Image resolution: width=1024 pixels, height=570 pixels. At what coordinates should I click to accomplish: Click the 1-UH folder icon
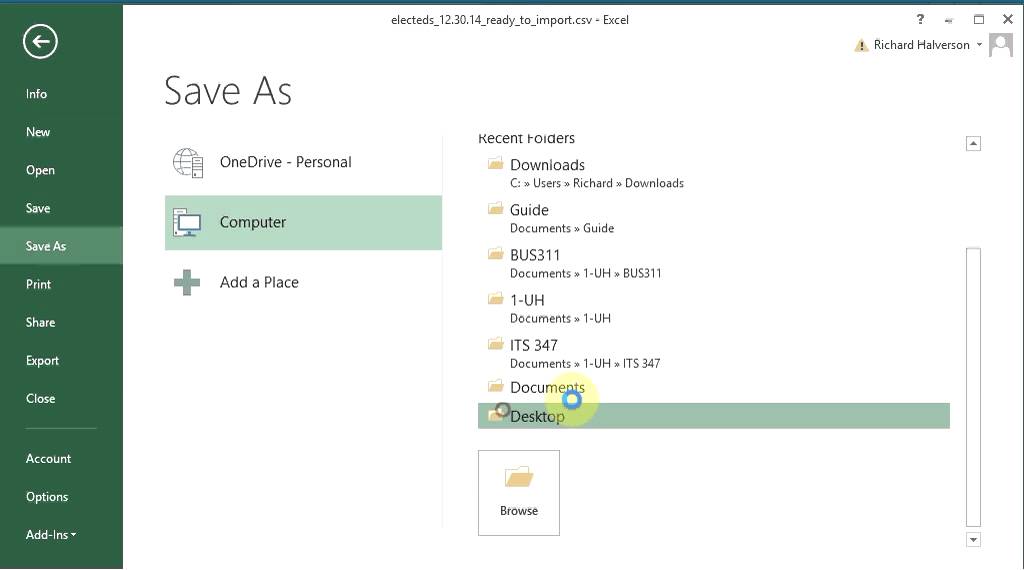pos(496,298)
